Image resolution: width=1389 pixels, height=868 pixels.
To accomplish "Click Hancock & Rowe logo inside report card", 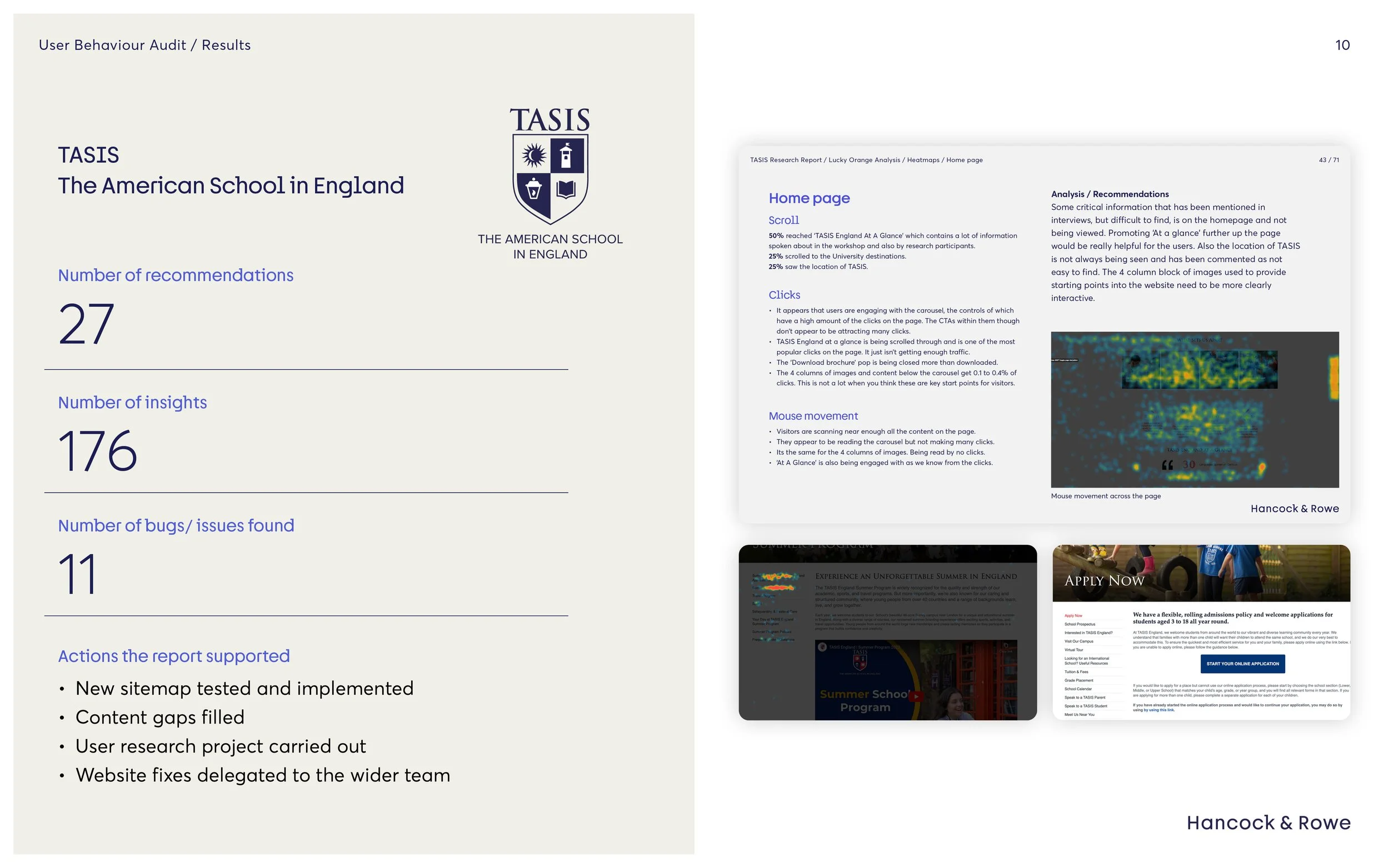I will coord(1294,509).
